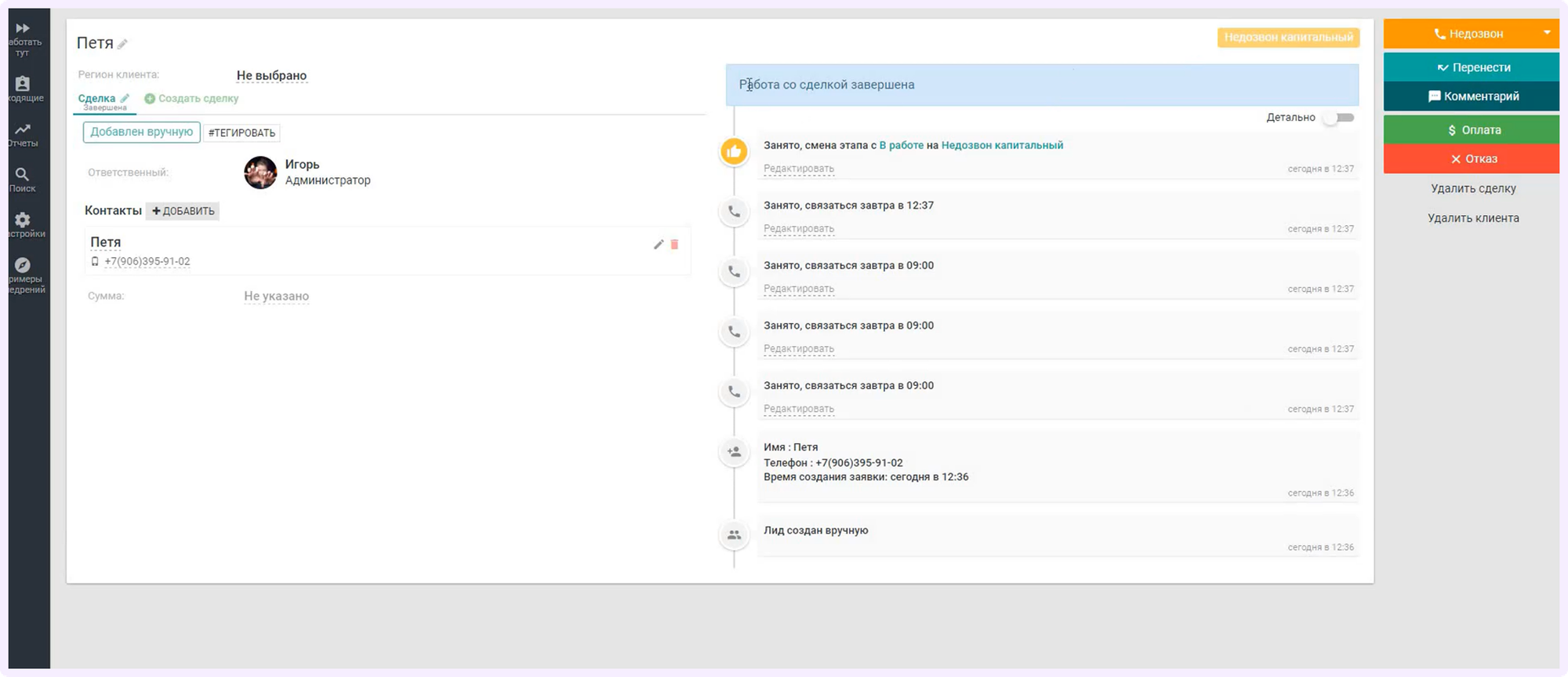
Task: Open the Поиск search sidebar icon
Action: coord(23,174)
